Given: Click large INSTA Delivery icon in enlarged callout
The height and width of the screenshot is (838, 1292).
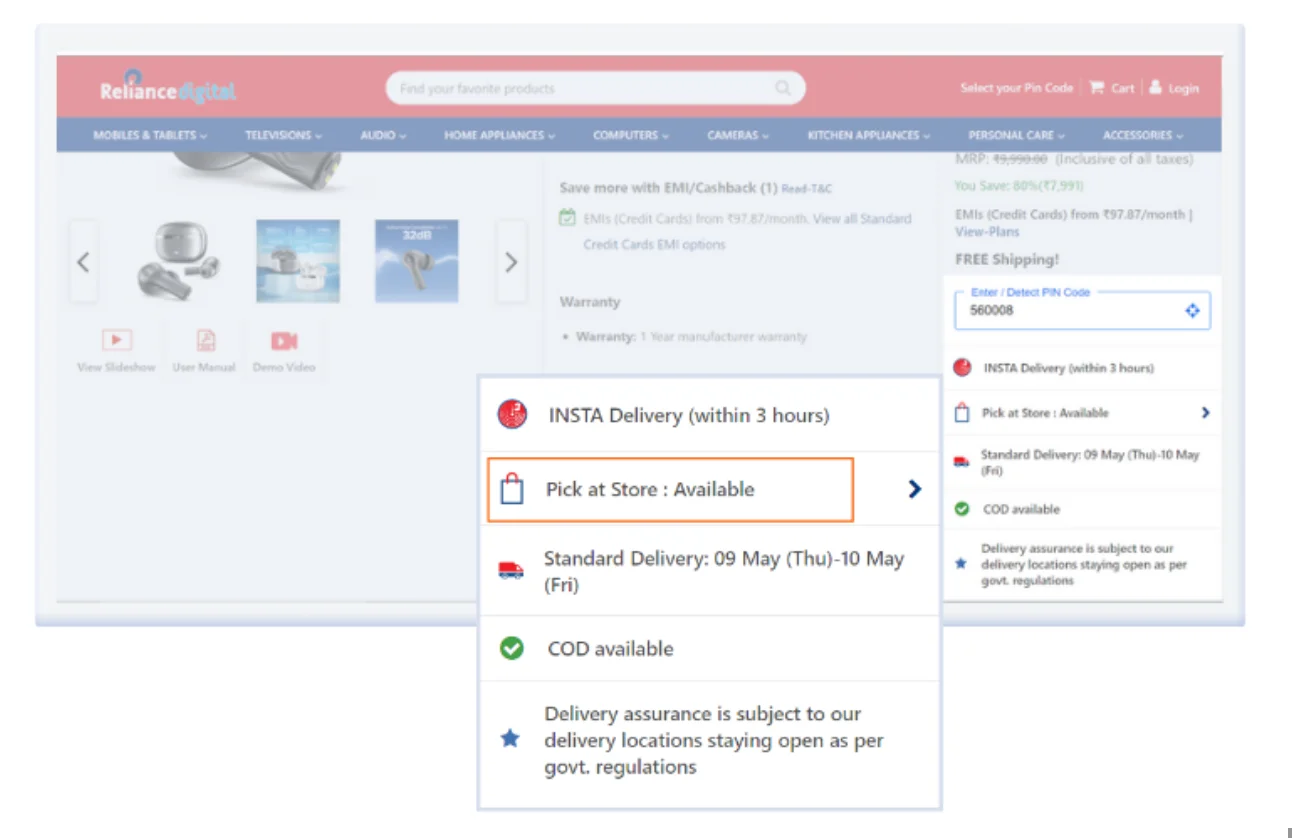Looking at the screenshot, I should click(512, 414).
